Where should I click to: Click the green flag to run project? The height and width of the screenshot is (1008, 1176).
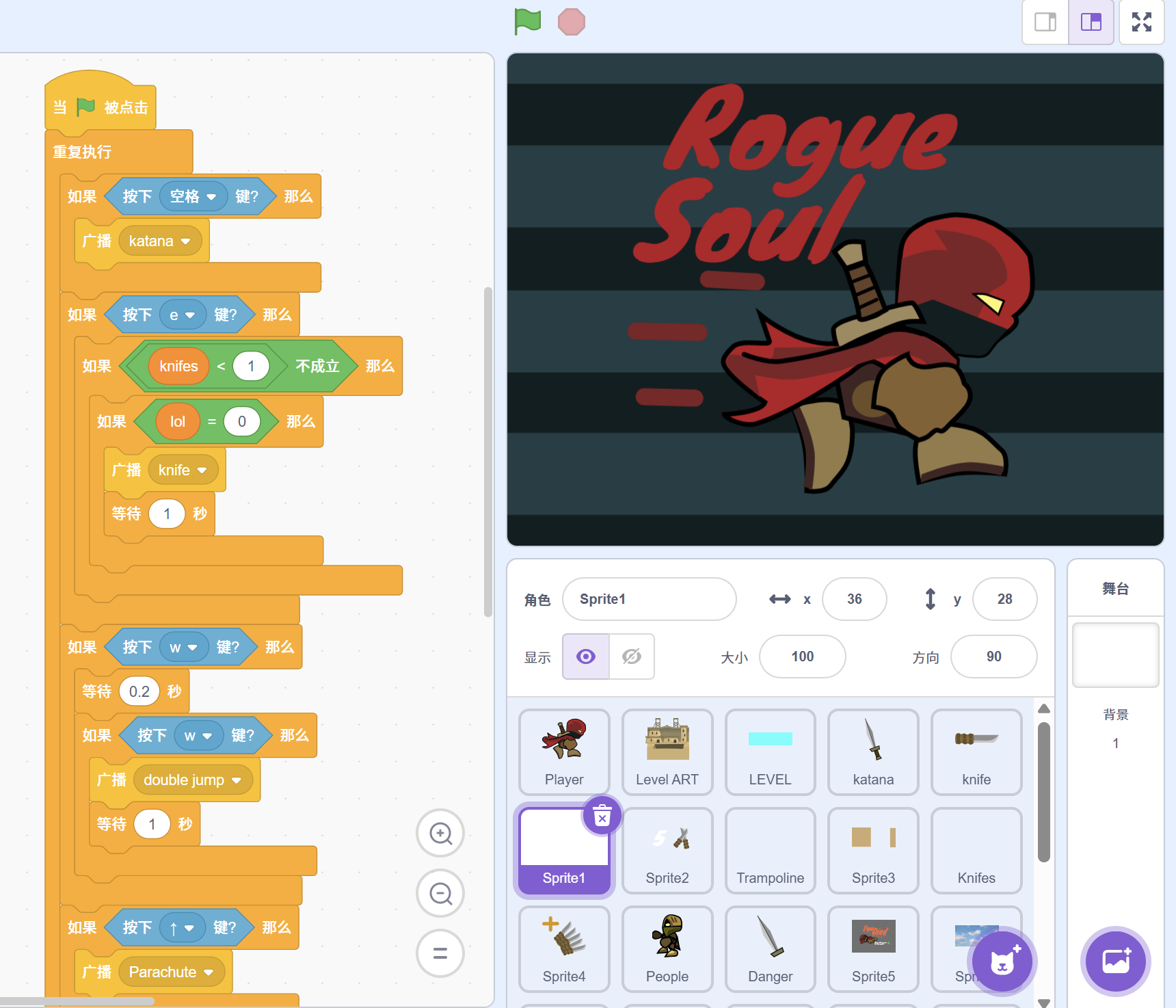pyautogui.click(x=527, y=22)
